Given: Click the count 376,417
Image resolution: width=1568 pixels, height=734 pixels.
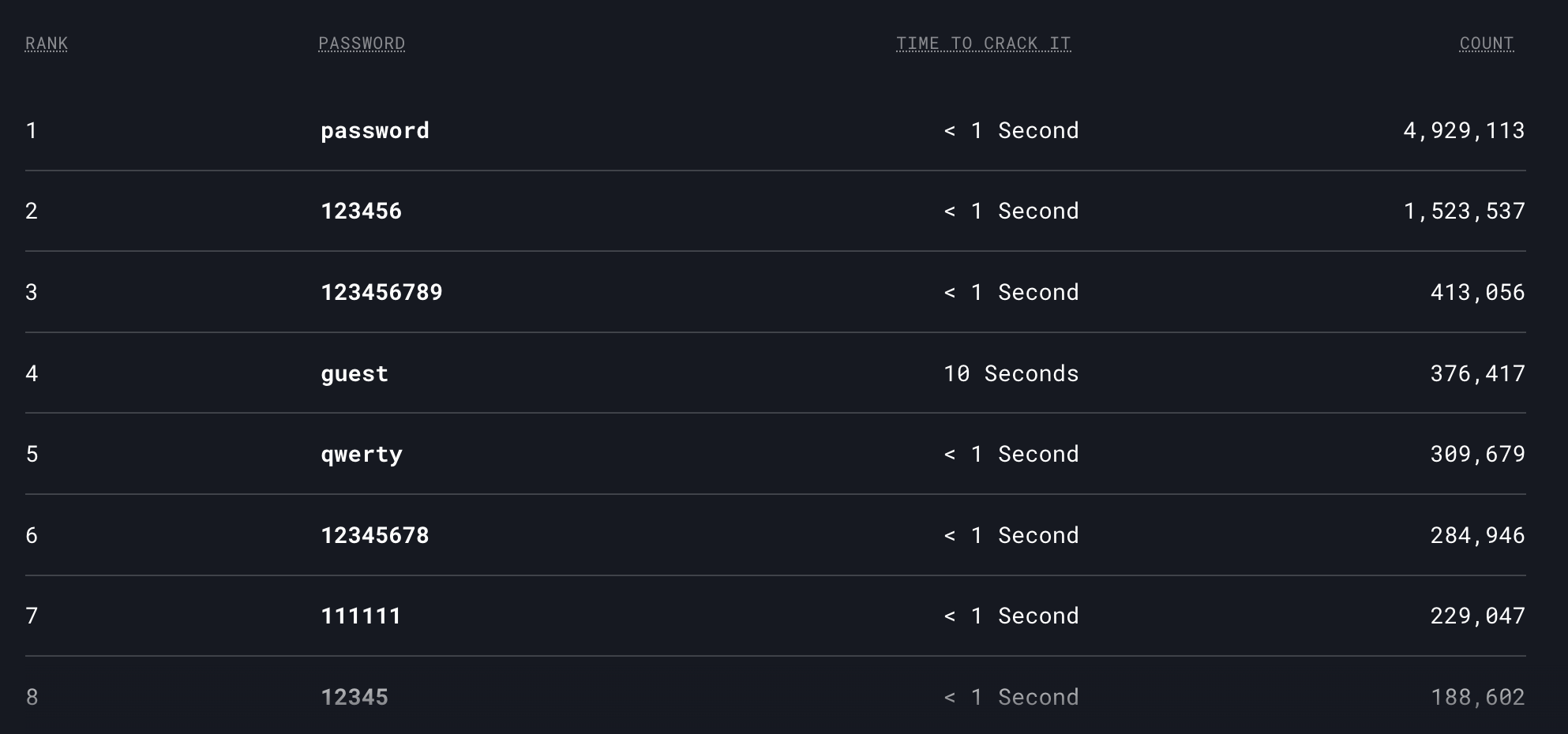Looking at the screenshot, I should (x=1477, y=374).
